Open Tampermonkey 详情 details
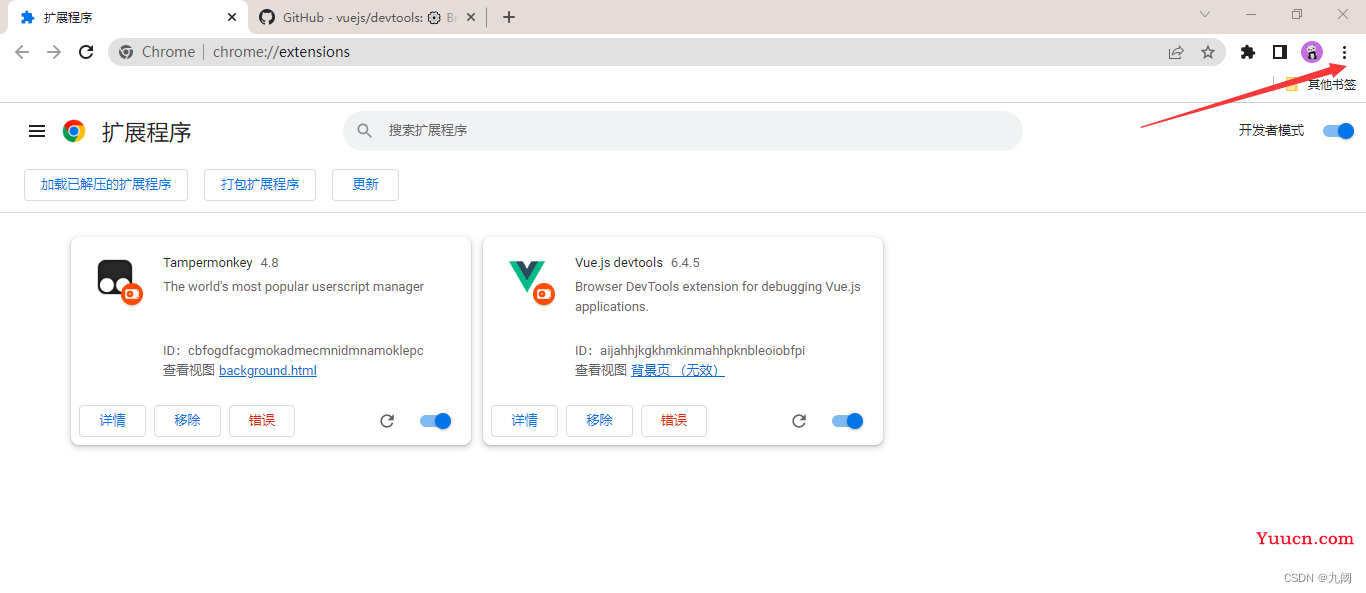Image resolution: width=1366 pixels, height=593 pixels. pos(112,421)
